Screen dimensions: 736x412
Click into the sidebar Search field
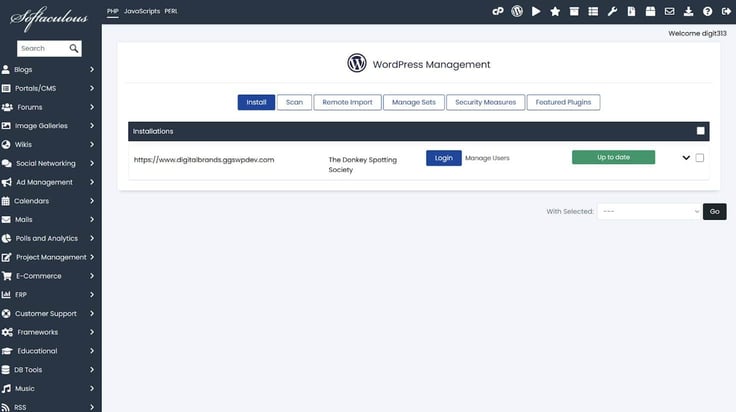coord(42,48)
